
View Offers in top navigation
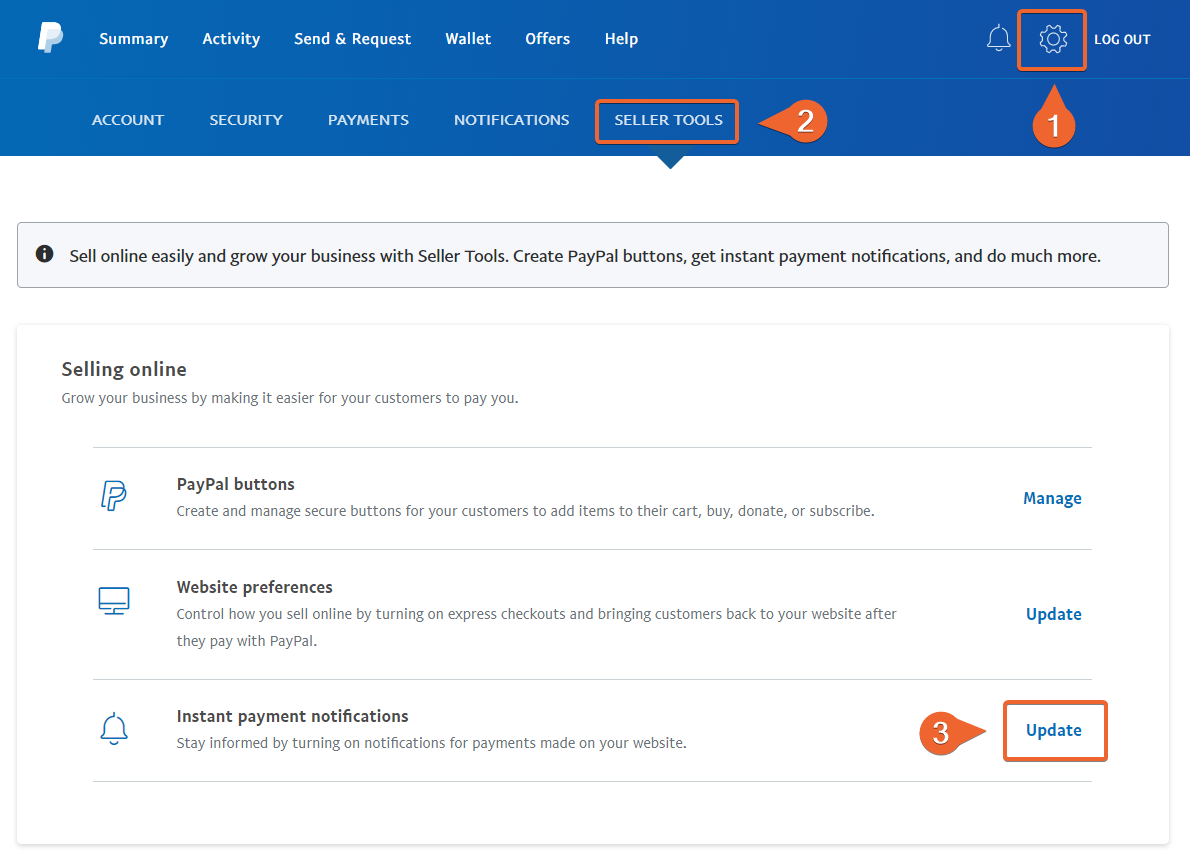547,39
